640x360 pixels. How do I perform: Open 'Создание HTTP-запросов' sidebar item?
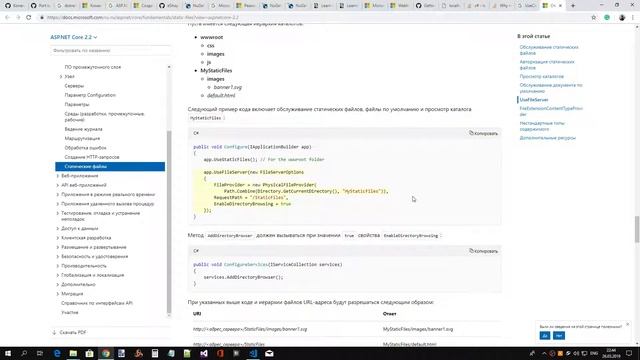tap(92, 157)
